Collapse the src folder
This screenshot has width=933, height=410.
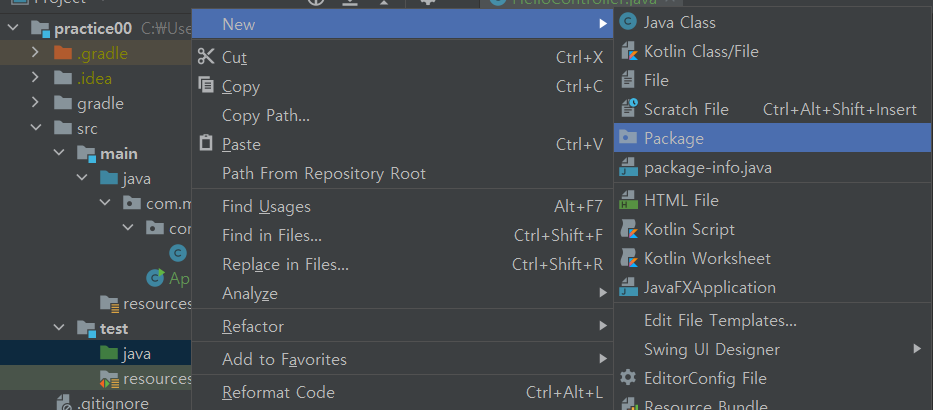[x=36, y=128]
